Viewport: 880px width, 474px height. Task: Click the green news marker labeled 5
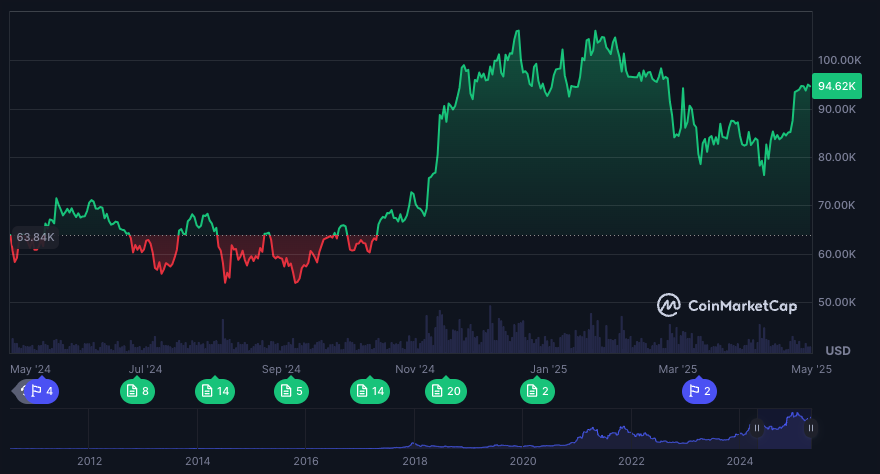coord(291,391)
